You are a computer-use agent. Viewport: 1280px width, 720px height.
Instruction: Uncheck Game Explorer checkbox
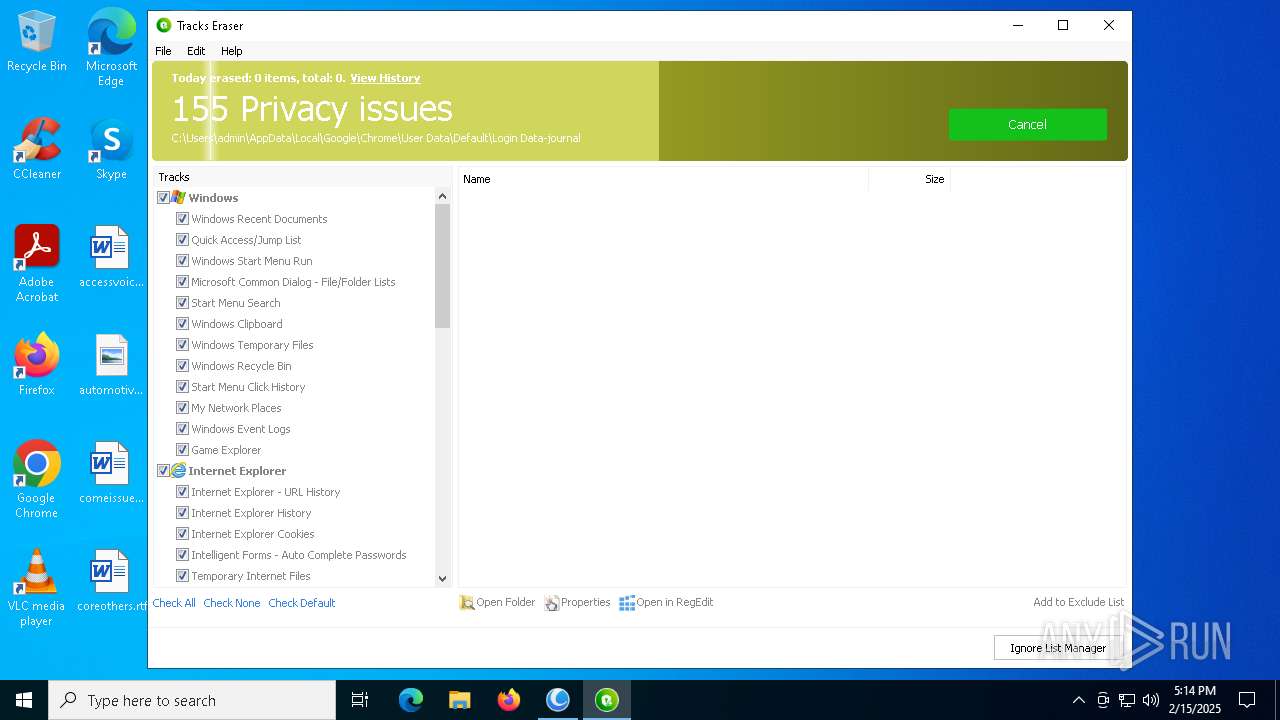(x=182, y=450)
